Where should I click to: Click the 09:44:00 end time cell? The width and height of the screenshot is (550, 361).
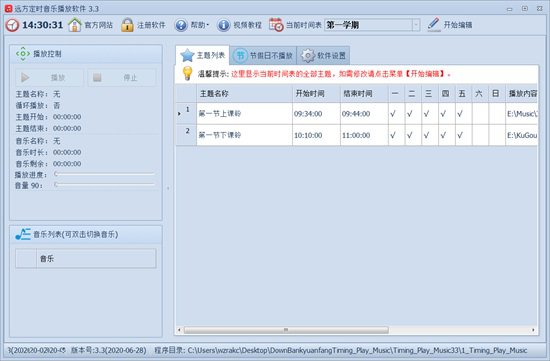click(x=364, y=114)
